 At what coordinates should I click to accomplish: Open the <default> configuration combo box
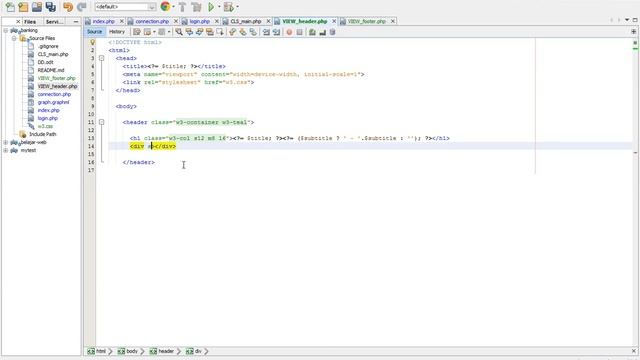(125, 7)
